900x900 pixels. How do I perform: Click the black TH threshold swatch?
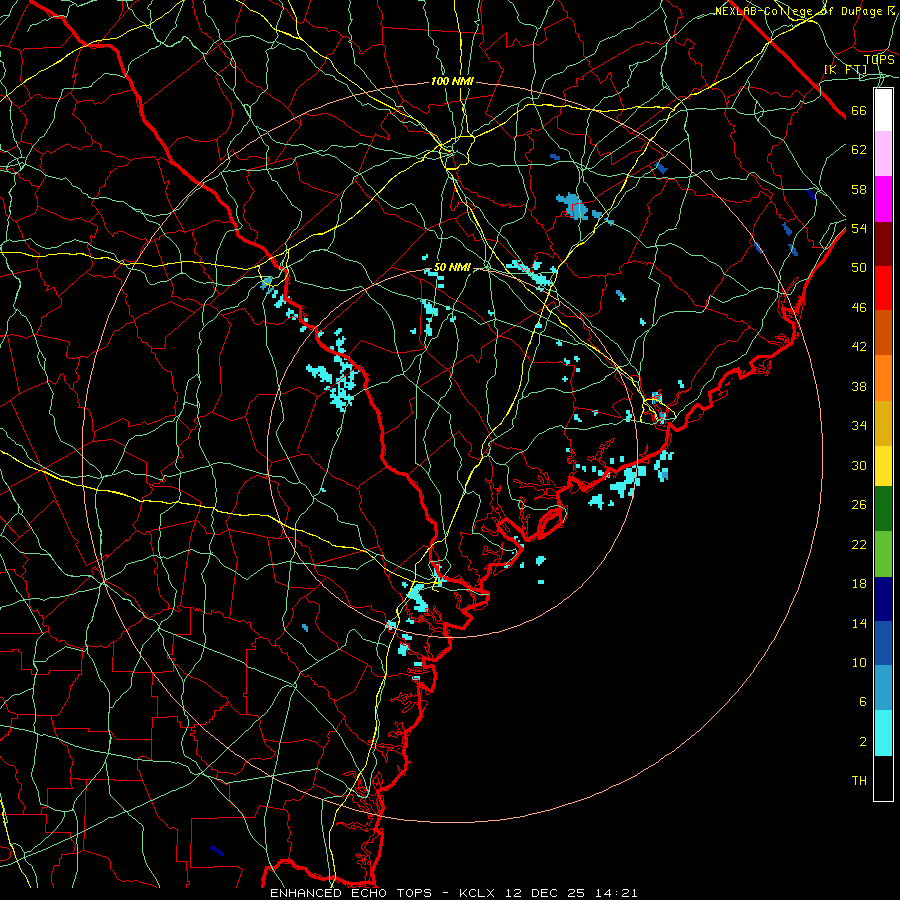point(883,778)
